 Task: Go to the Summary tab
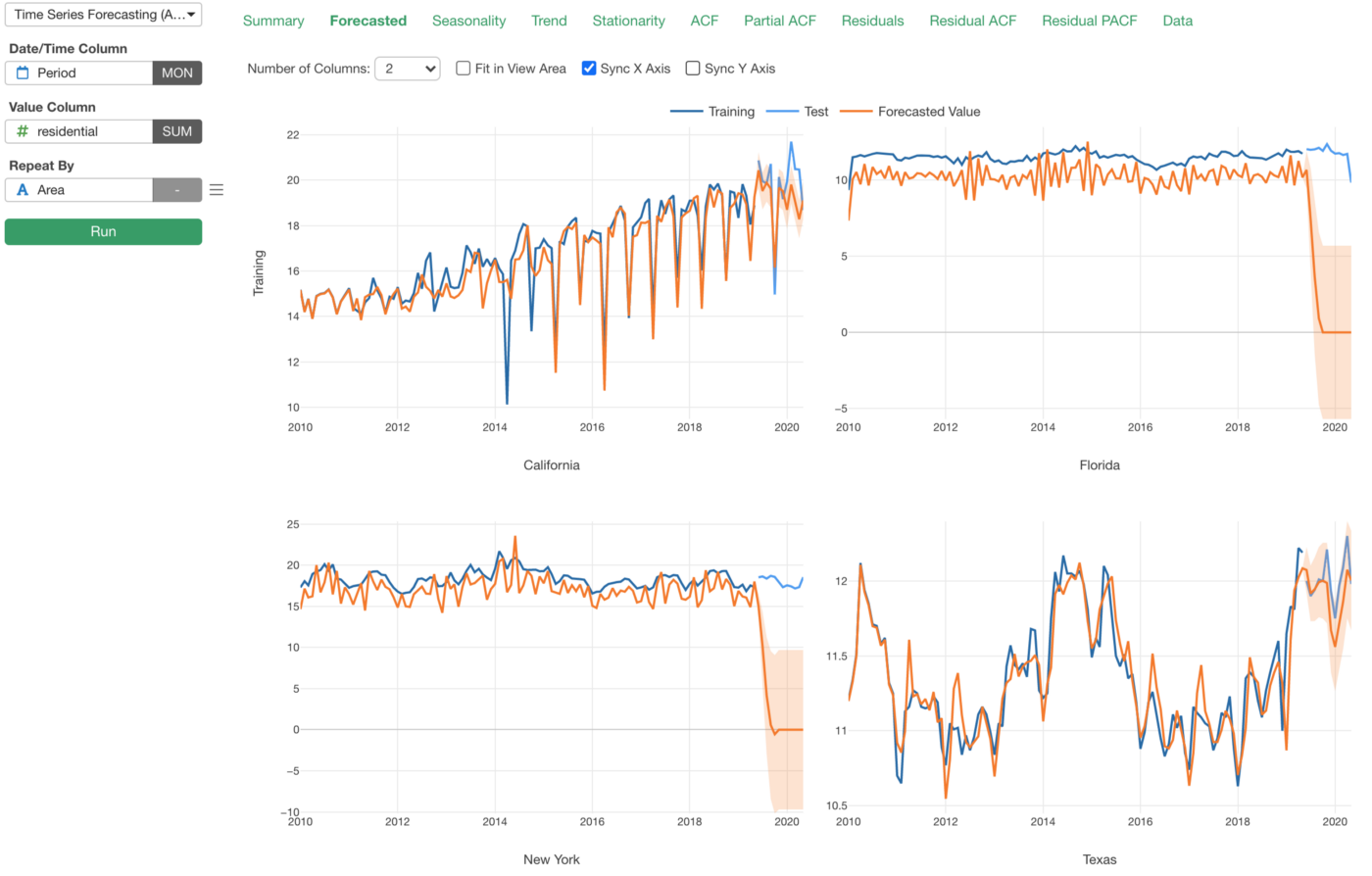click(273, 21)
